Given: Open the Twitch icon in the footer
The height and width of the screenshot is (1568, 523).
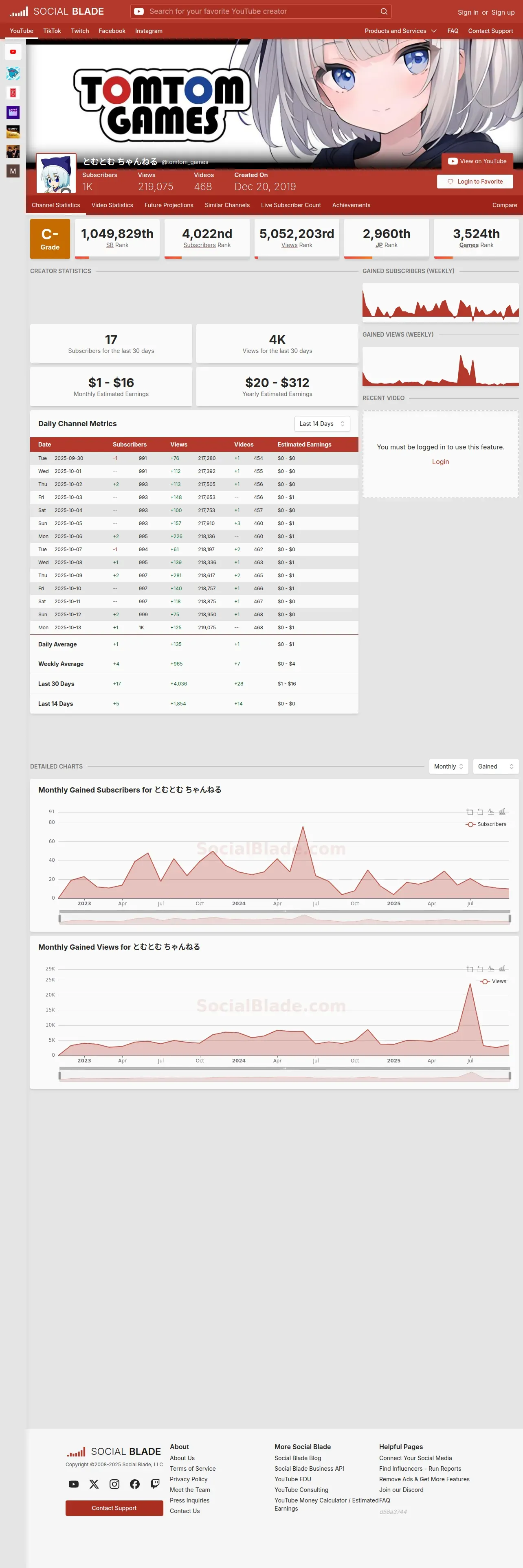Looking at the screenshot, I should point(155,1483).
